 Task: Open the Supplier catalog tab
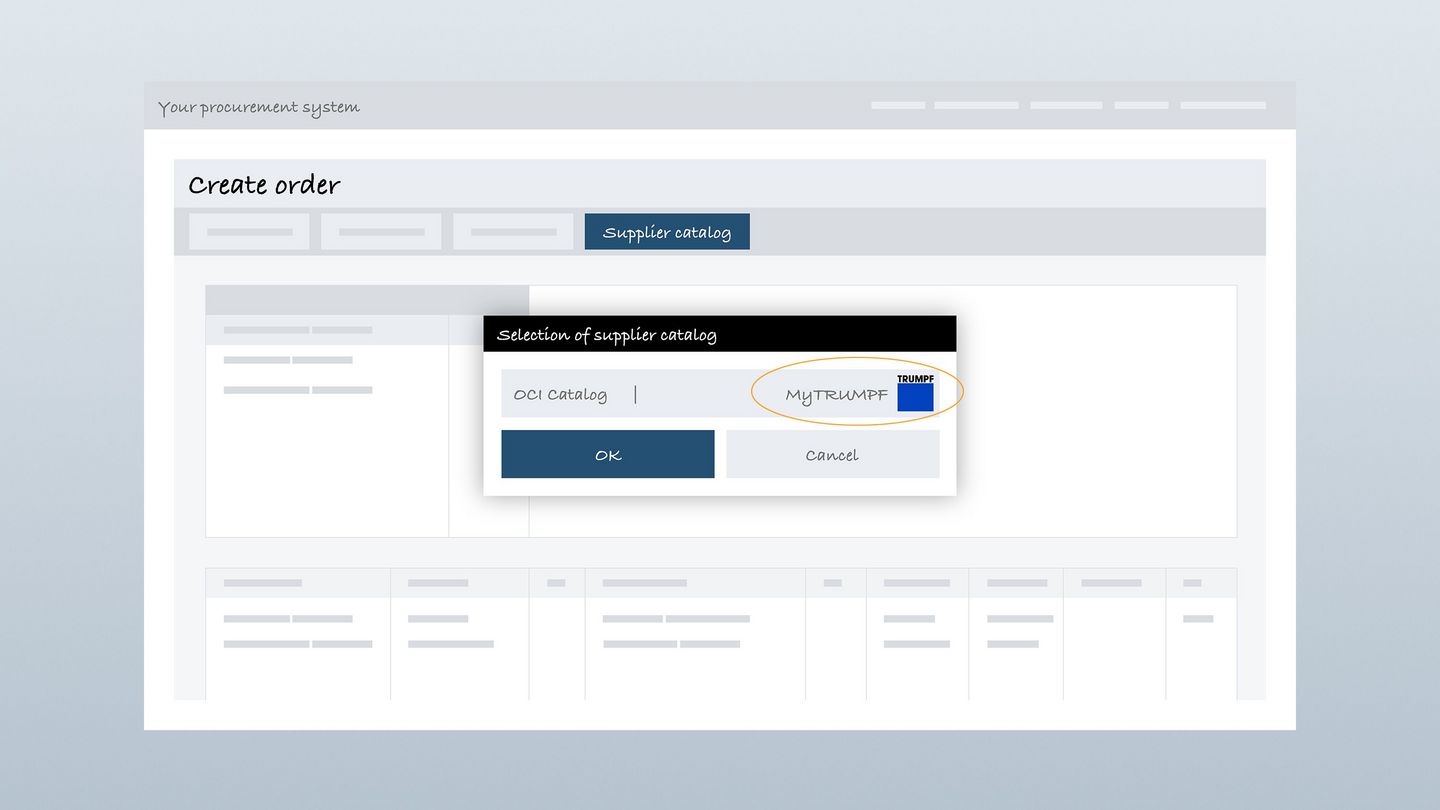tap(666, 232)
